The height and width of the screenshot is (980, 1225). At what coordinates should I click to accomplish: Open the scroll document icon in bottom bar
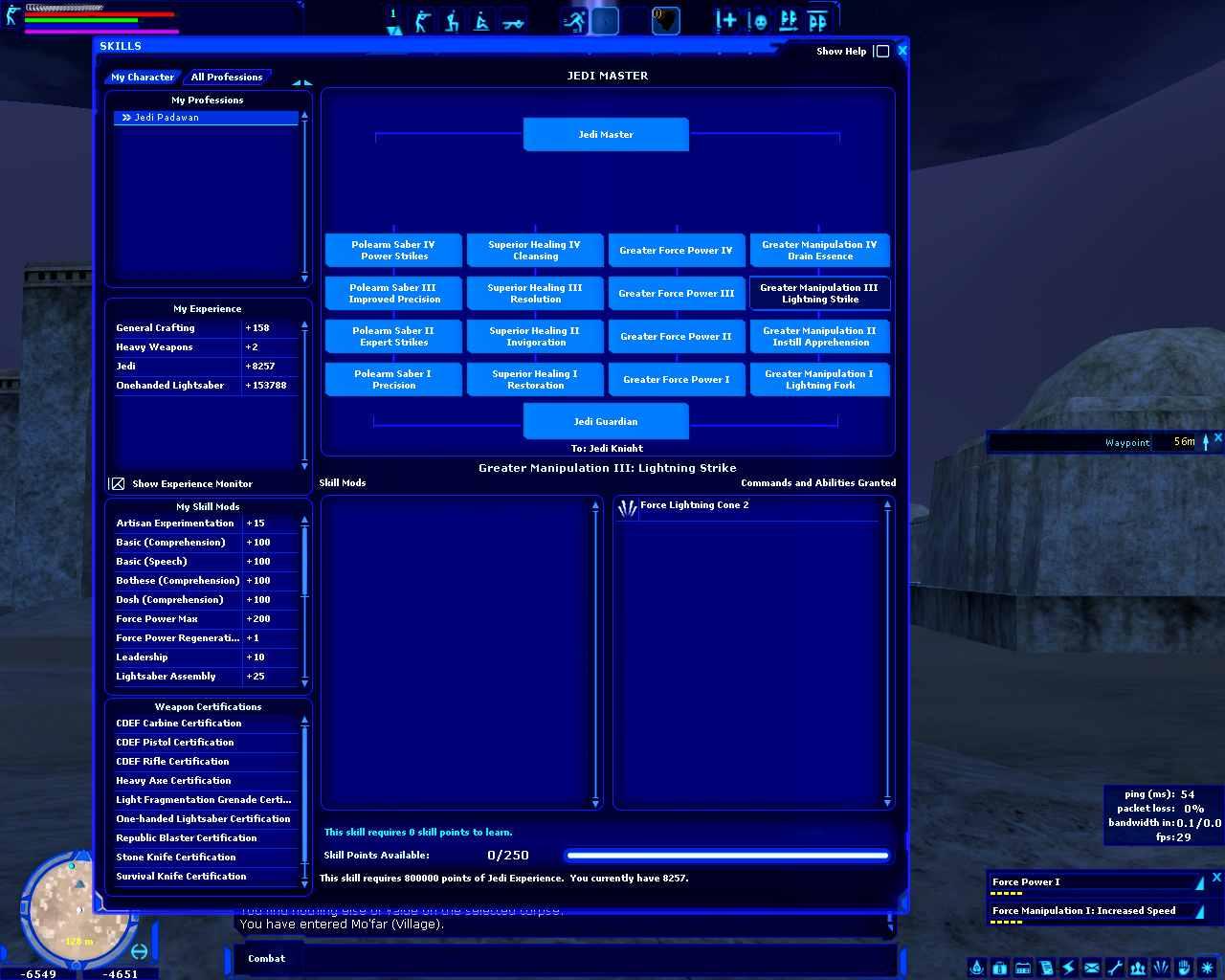click(1046, 968)
